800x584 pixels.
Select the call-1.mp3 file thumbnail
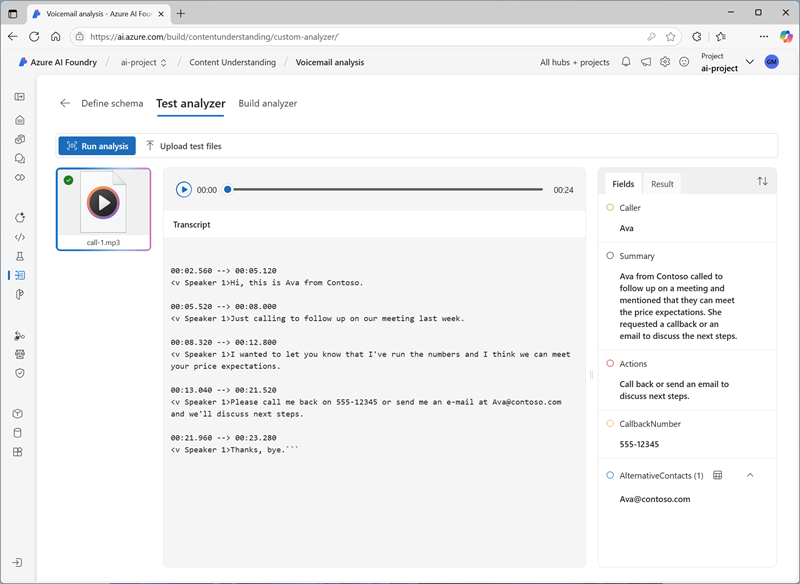104,209
